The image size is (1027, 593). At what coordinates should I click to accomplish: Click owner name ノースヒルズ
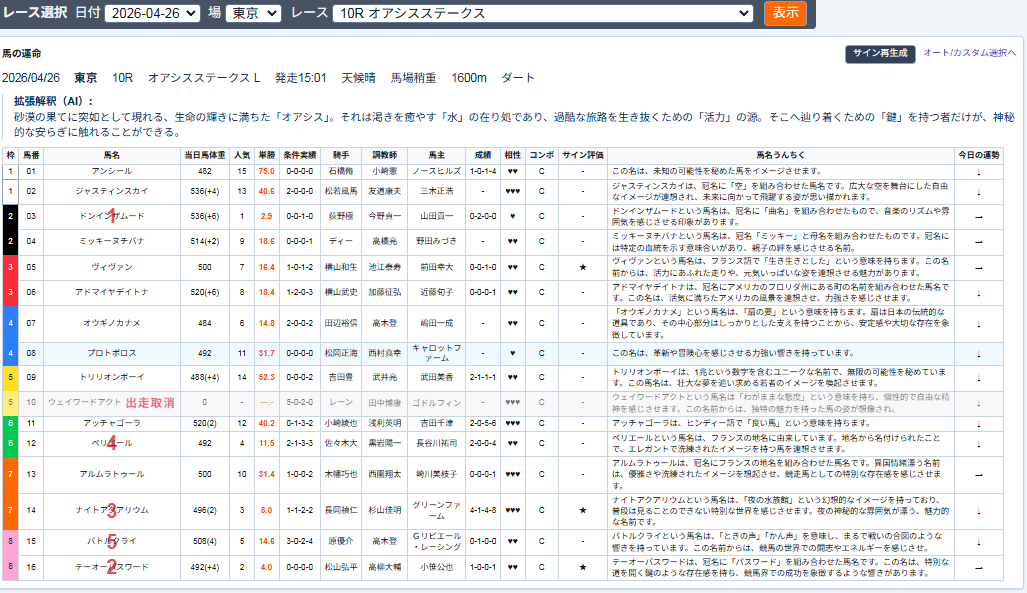(437, 171)
